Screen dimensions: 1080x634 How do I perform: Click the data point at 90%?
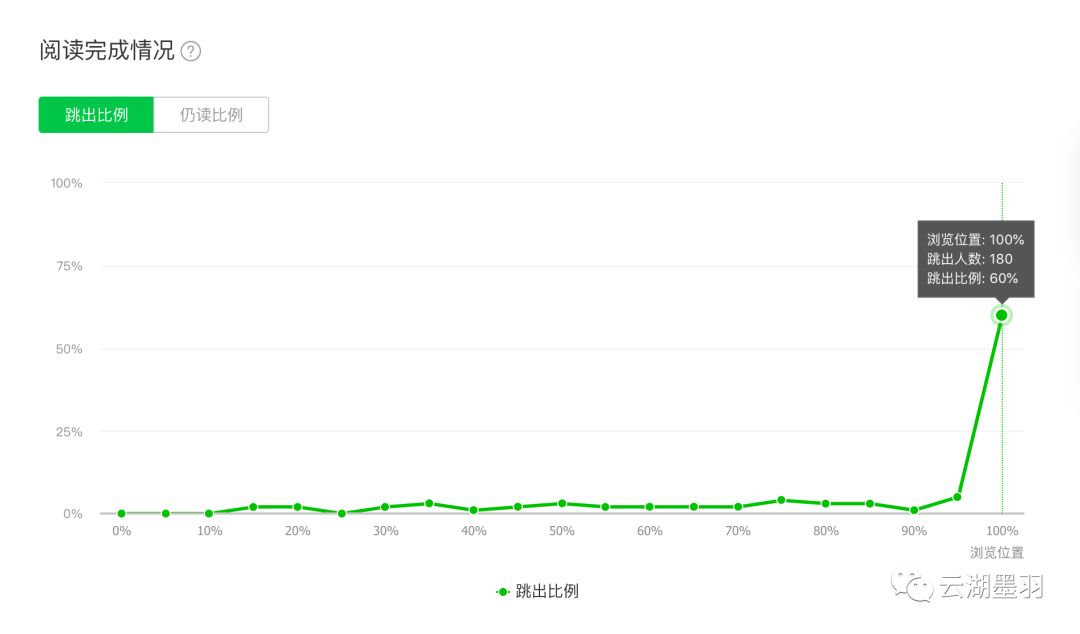point(913,510)
